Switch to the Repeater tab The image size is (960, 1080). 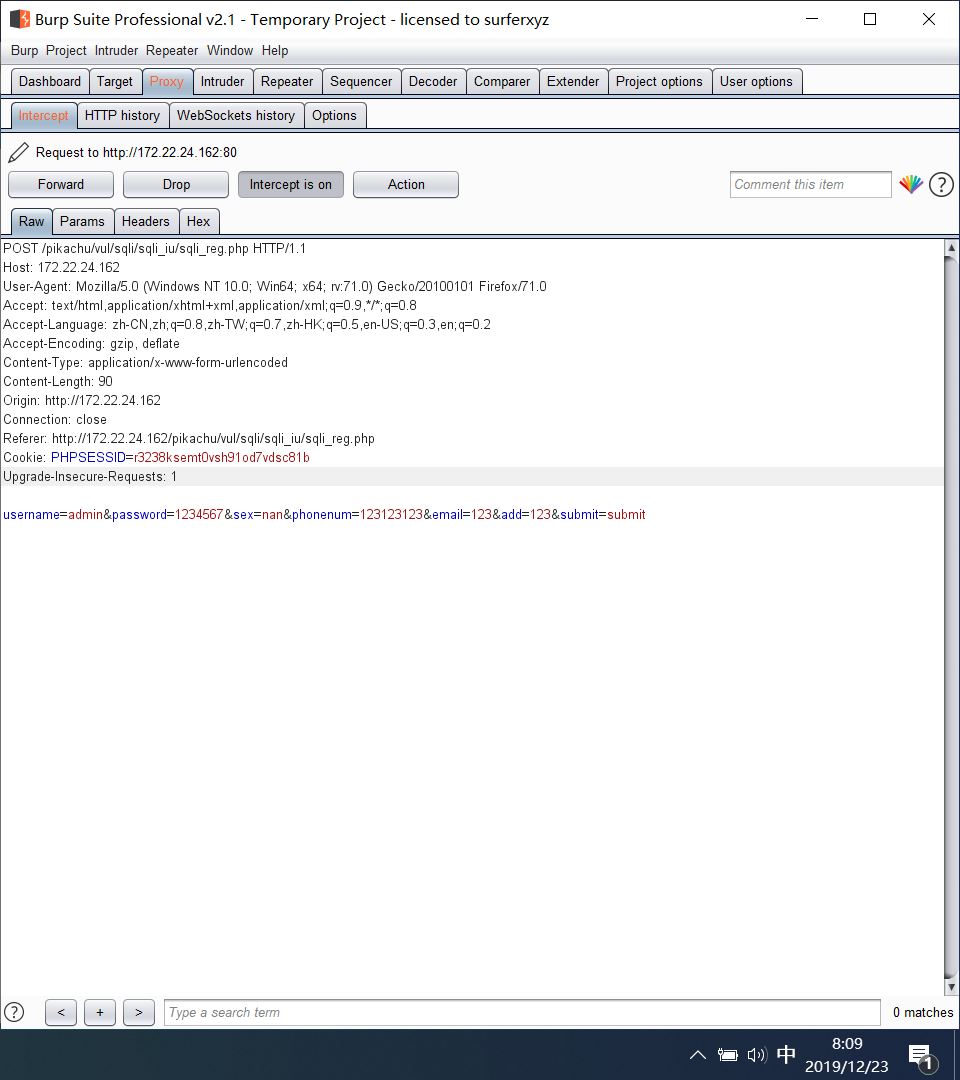286,81
